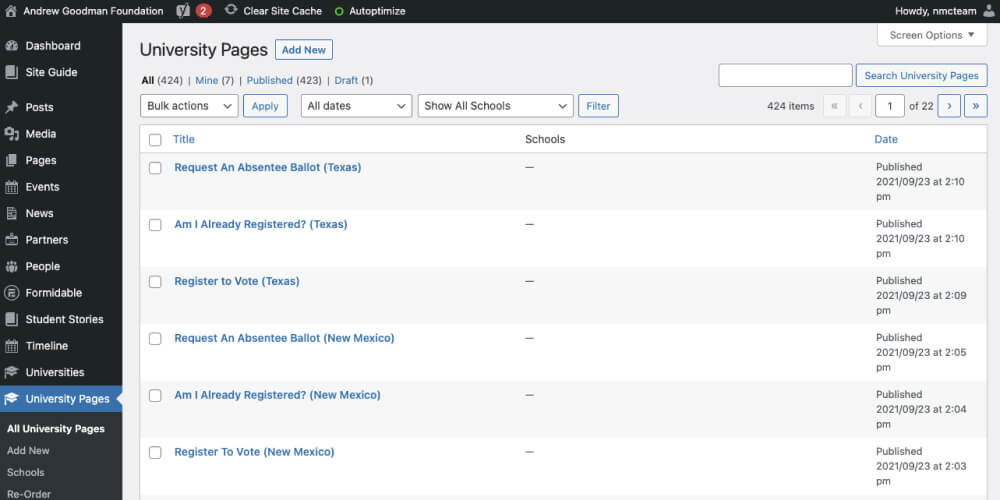Viewport: 1000px width, 500px height.
Task: Sort the table by Date column
Action: click(886, 139)
